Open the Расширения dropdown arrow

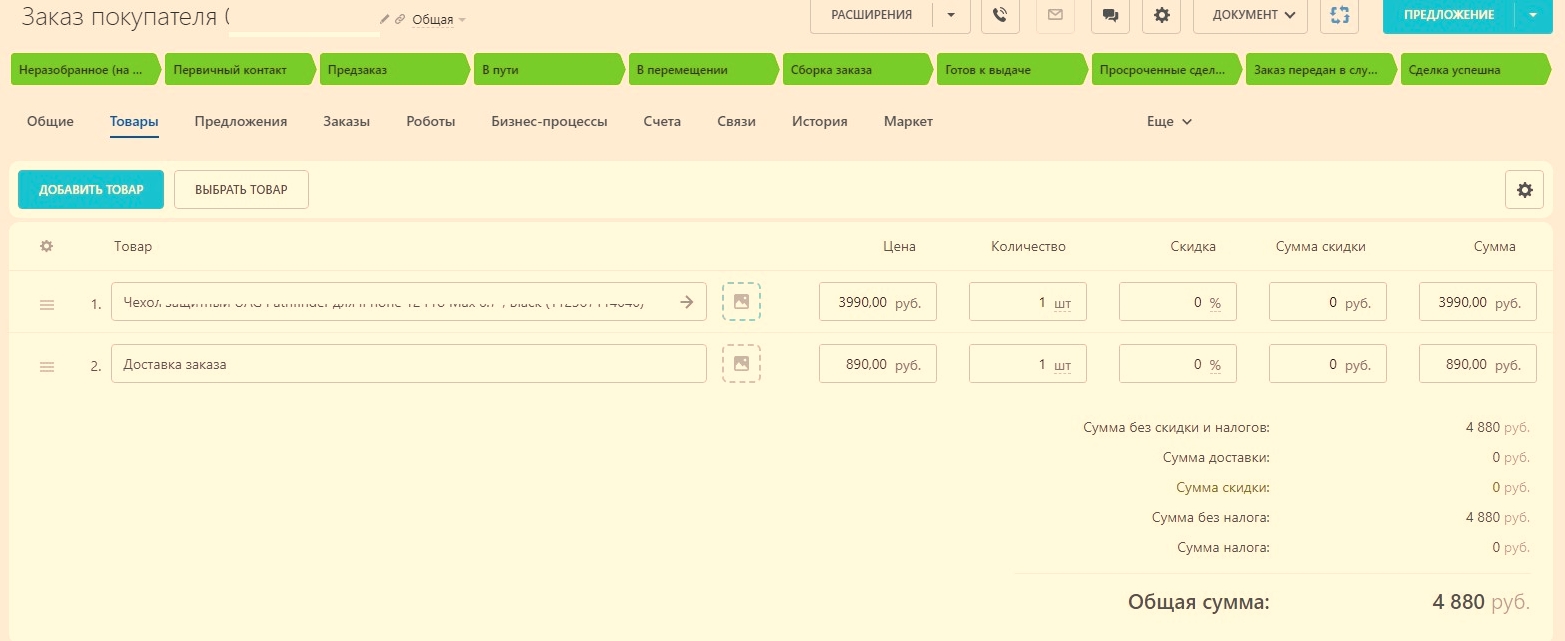pos(951,15)
